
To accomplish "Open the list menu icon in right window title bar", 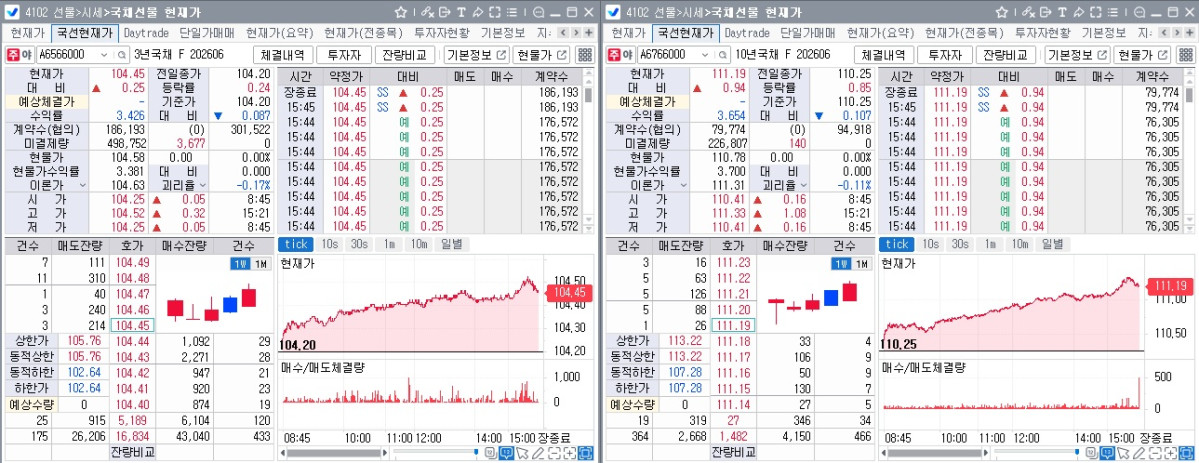I will pyautogui.click(x=1113, y=12).
